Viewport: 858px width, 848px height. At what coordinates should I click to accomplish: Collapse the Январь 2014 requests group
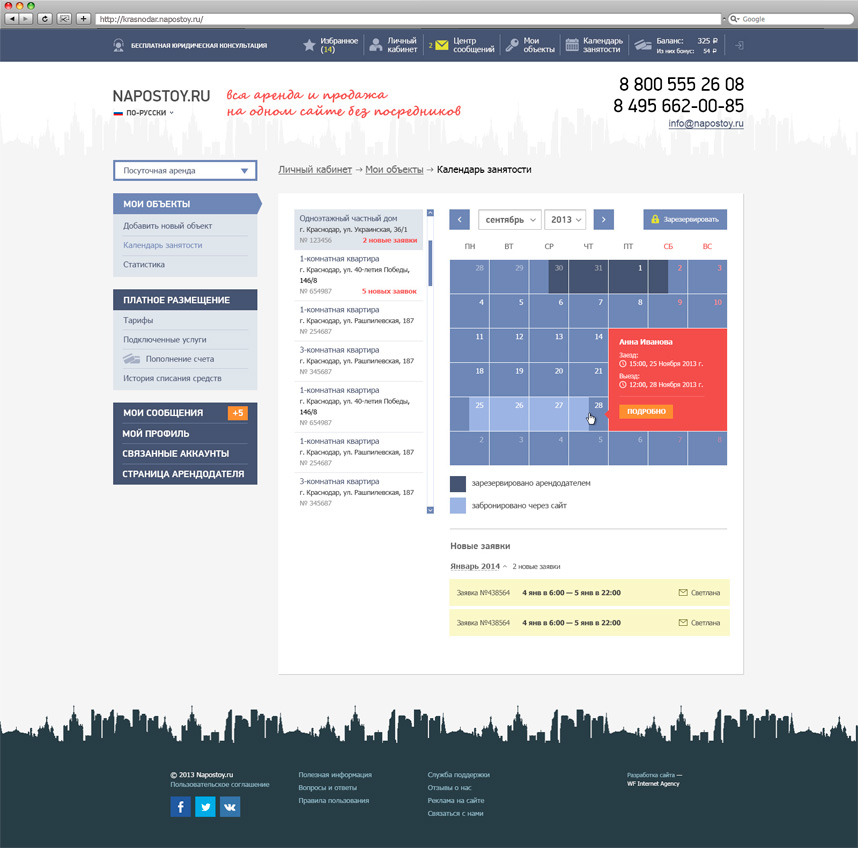click(x=479, y=566)
